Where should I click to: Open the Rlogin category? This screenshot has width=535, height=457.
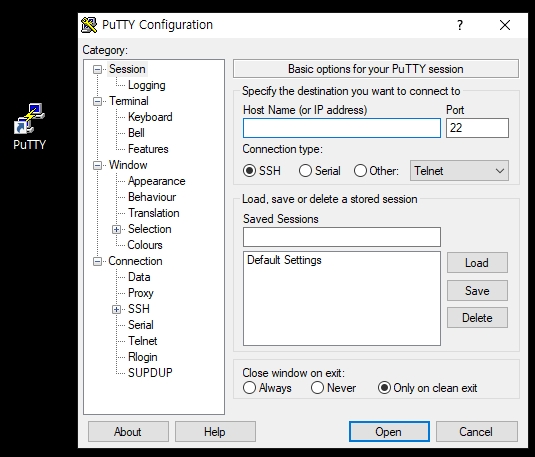(x=143, y=357)
